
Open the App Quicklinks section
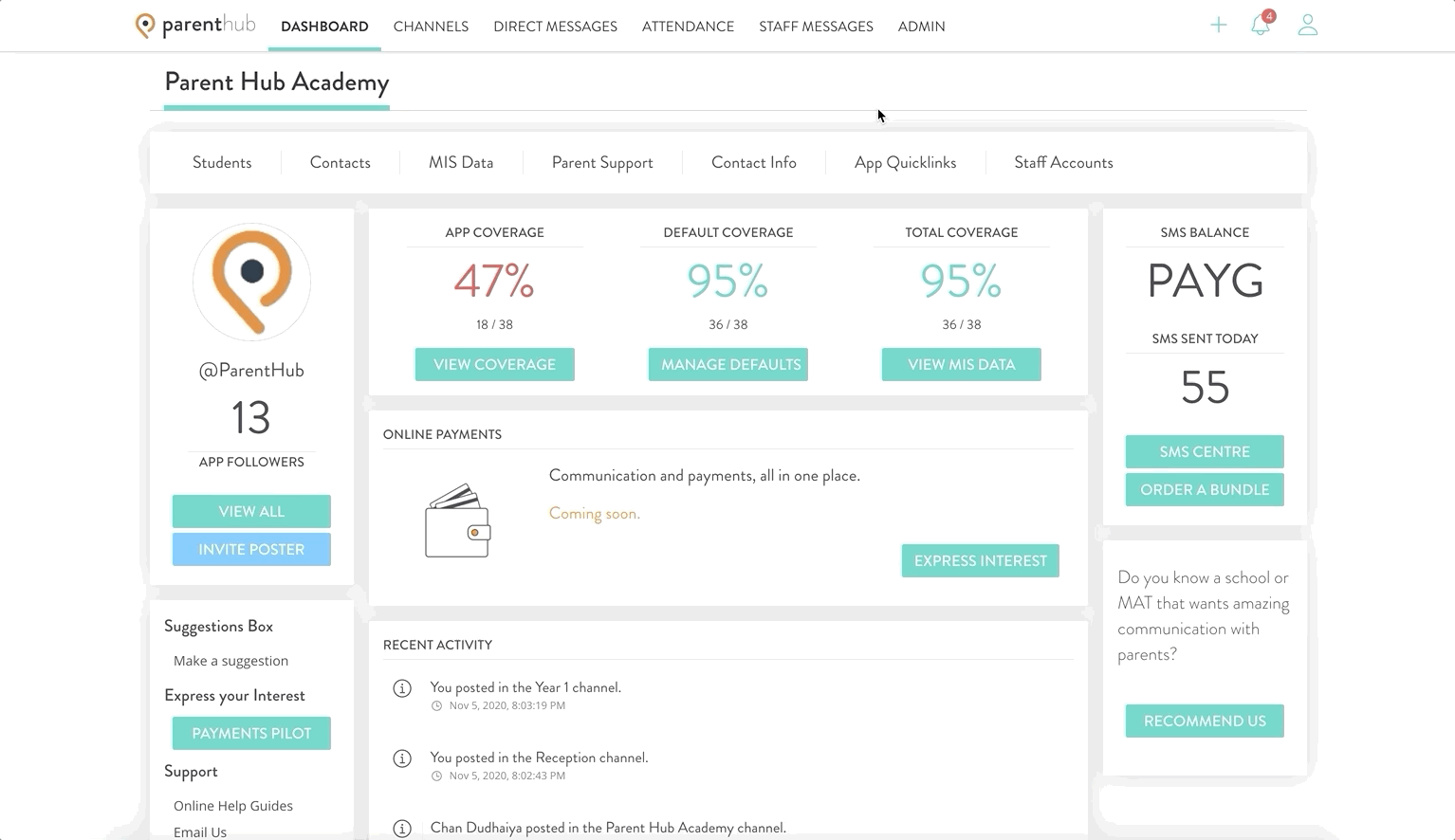905,163
